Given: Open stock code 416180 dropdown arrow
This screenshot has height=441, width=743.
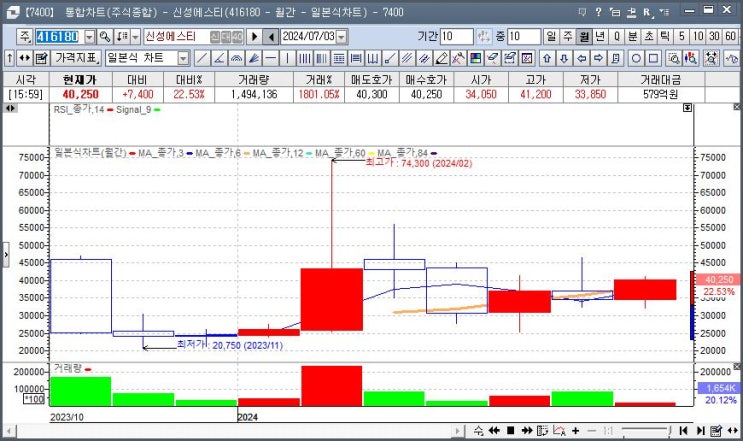Looking at the screenshot, I should 89,36.
